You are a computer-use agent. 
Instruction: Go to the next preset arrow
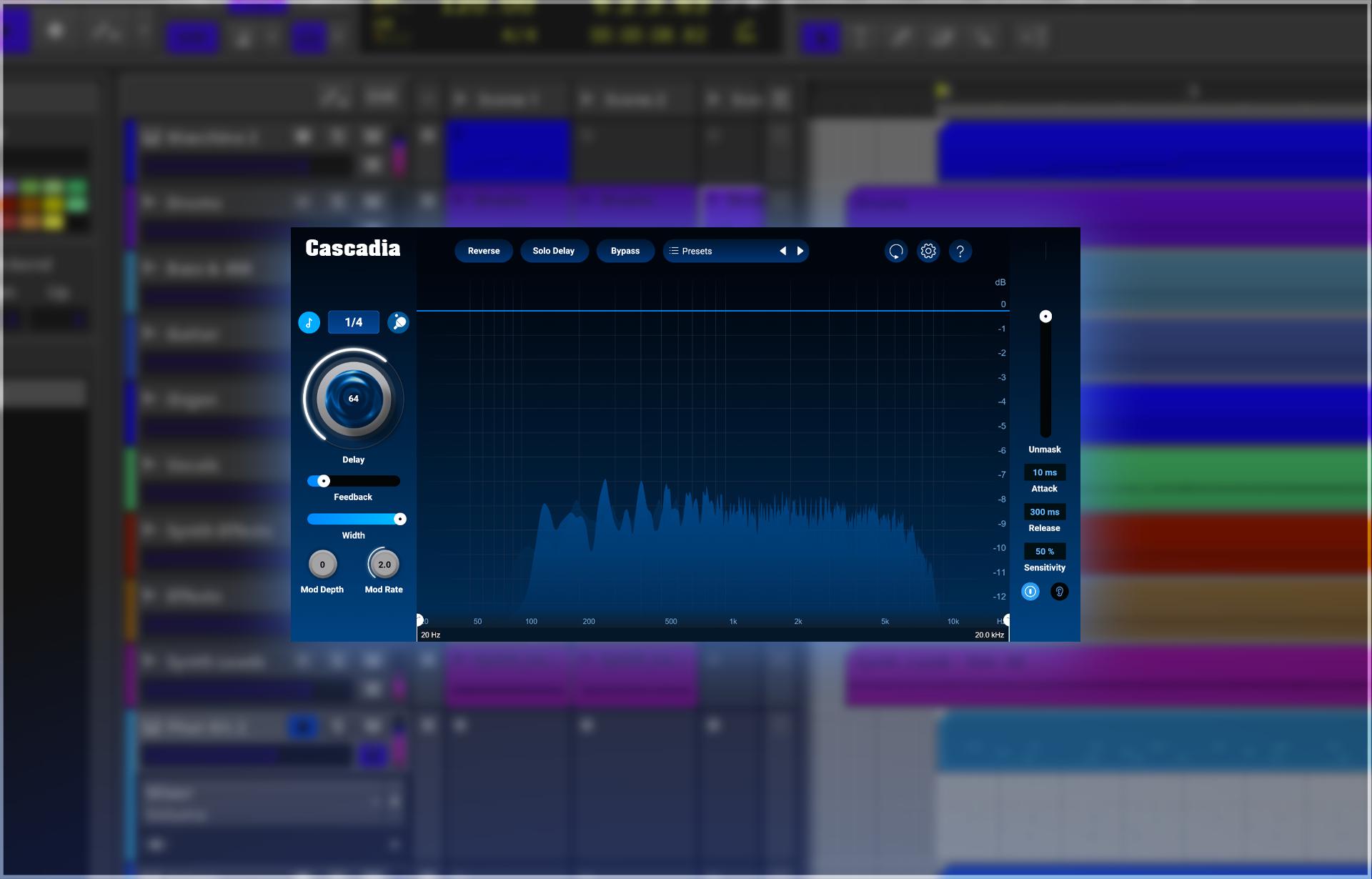click(800, 251)
